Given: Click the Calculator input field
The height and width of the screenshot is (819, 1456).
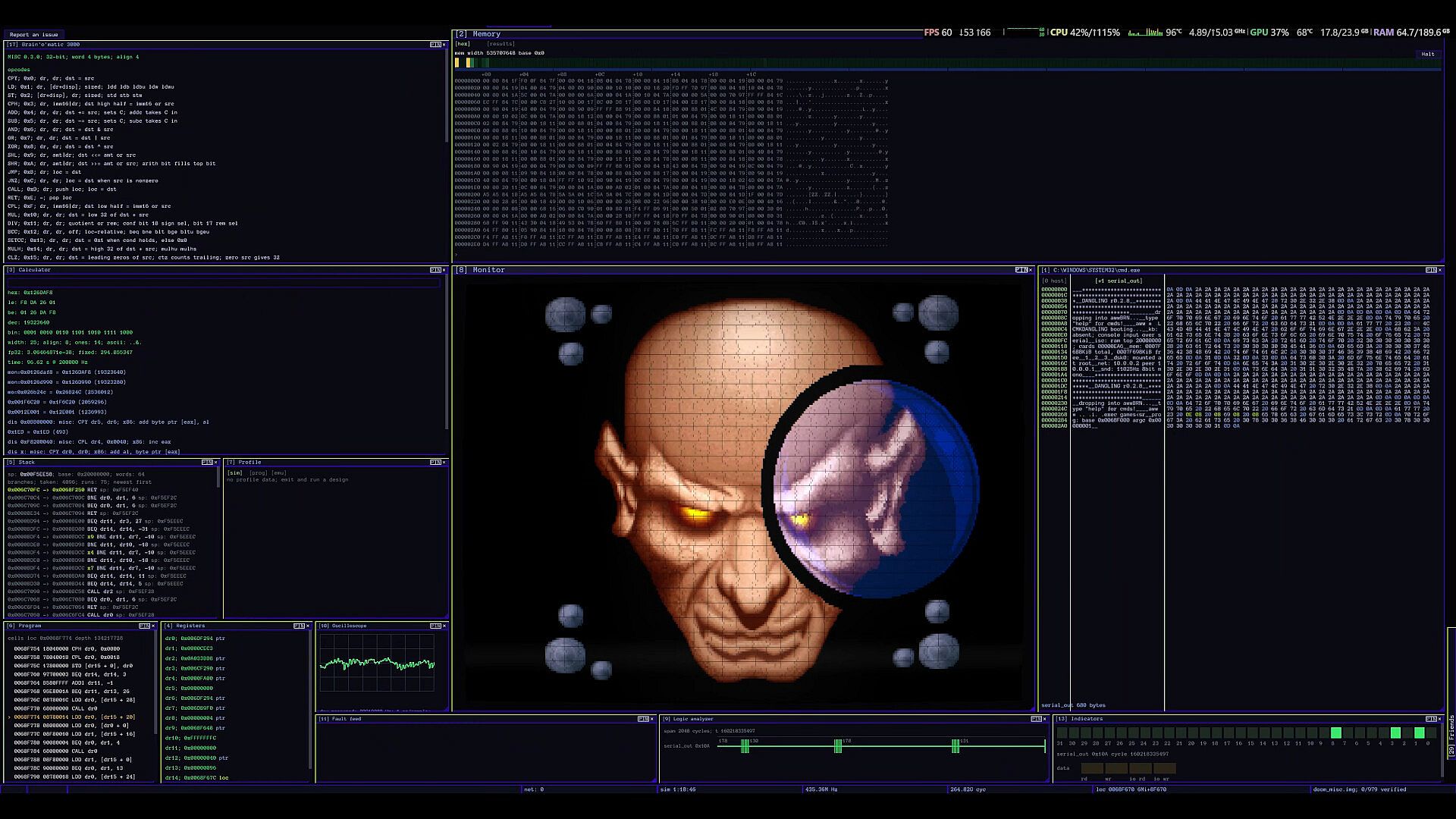Looking at the screenshot, I should click(x=224, y=283).
